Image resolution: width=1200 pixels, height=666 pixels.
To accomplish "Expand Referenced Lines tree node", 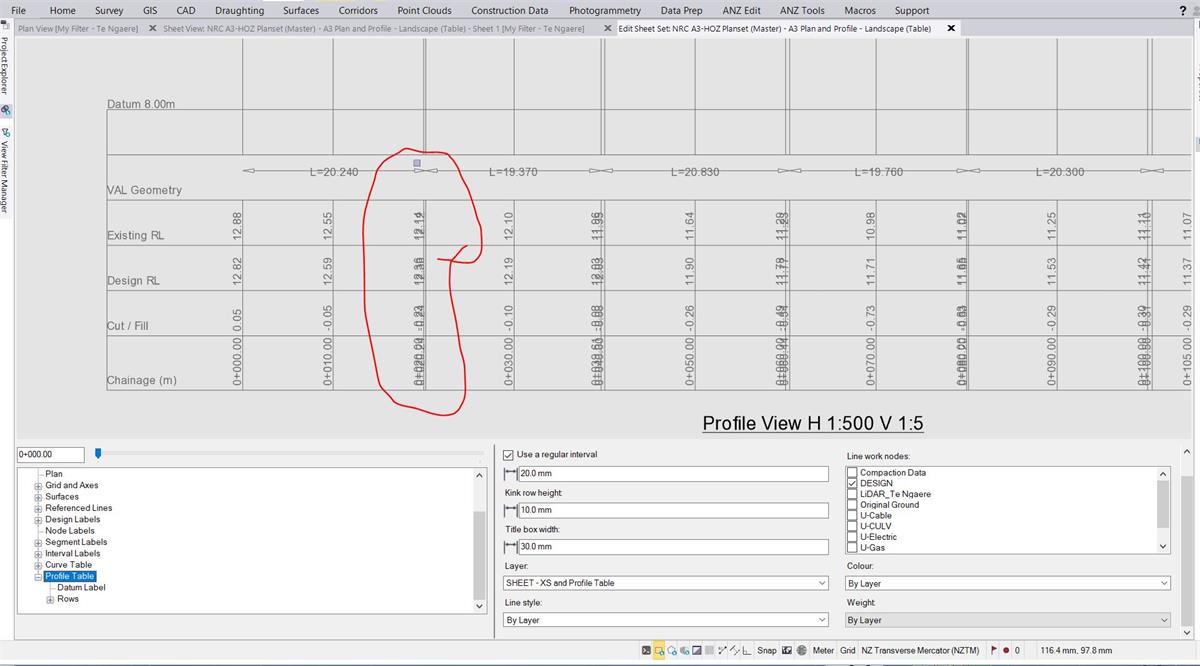I will coord(39,508).
